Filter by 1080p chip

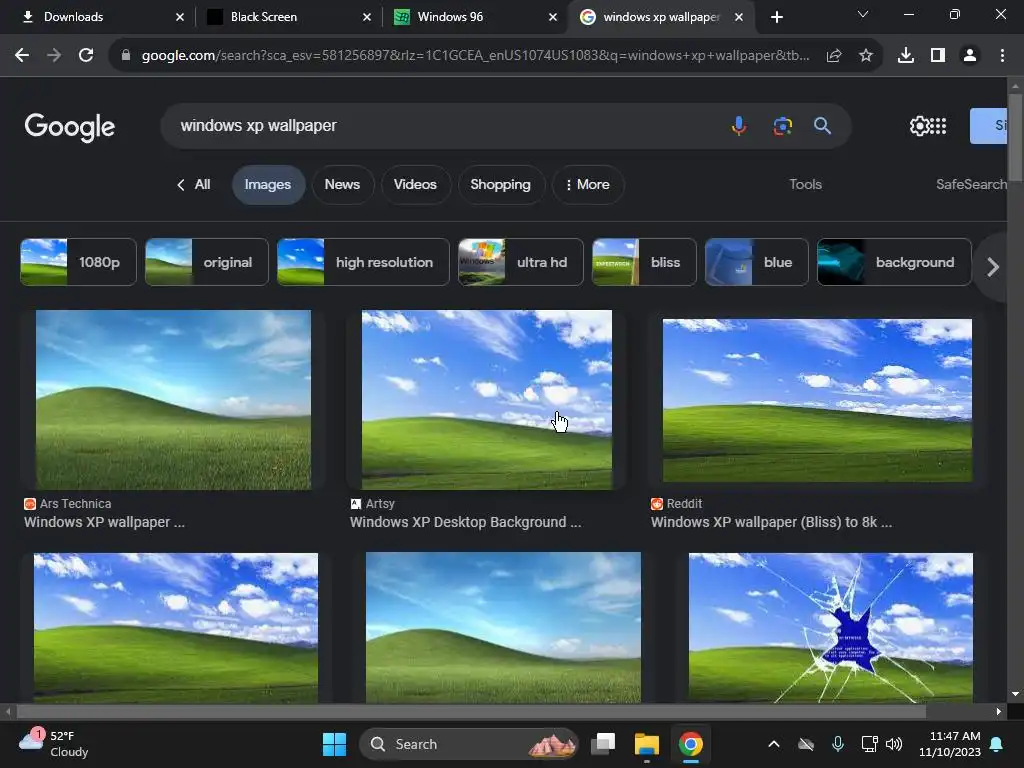click(78, 262)
